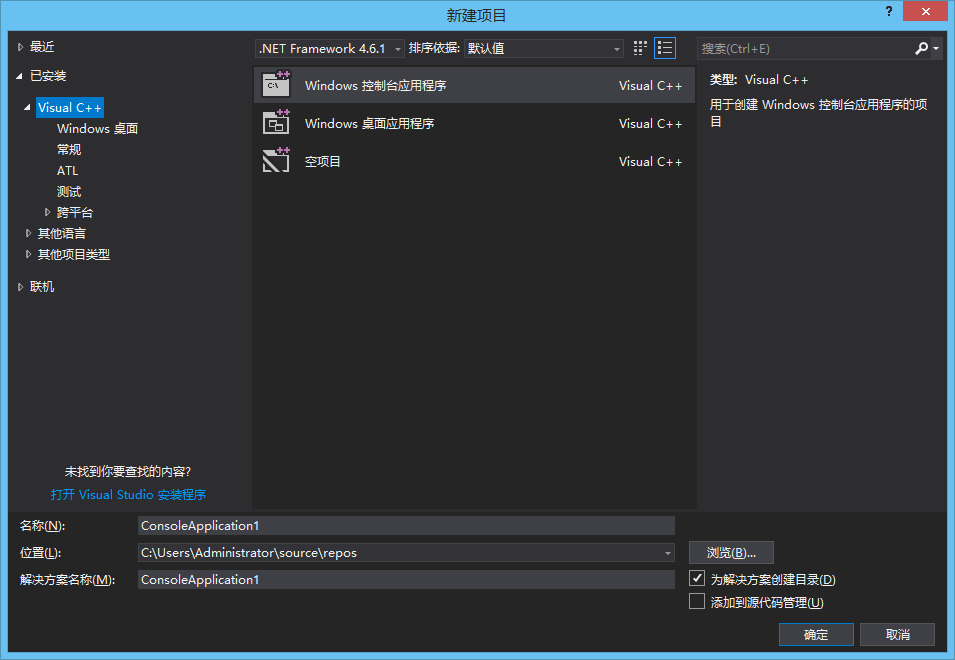Select the 最近 category label
The width and height of the screenshot is (955, 660).
coord(42,47)
